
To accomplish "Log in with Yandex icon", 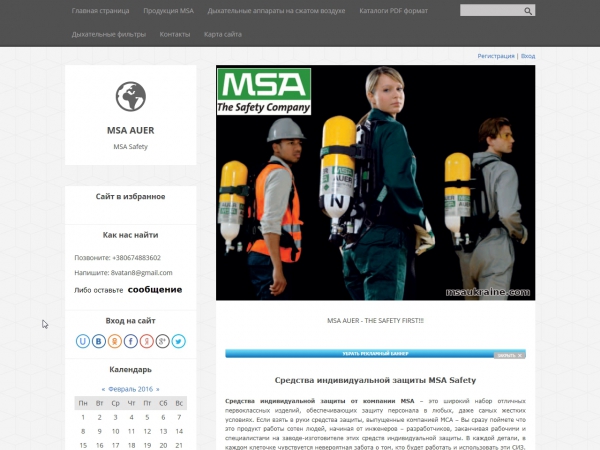I will (147, 341).
